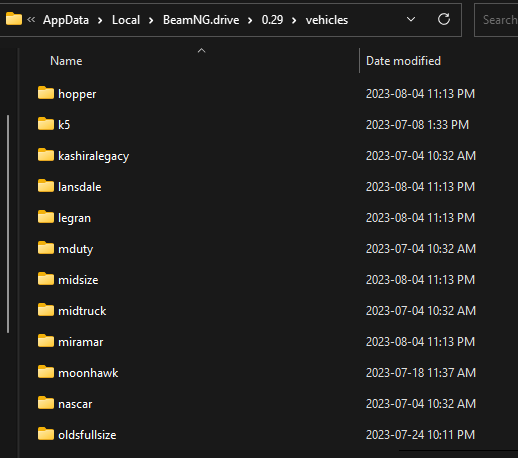The image size is (518, 458).
Task: Go to AppData in breadcrumb
Action: 66,20
